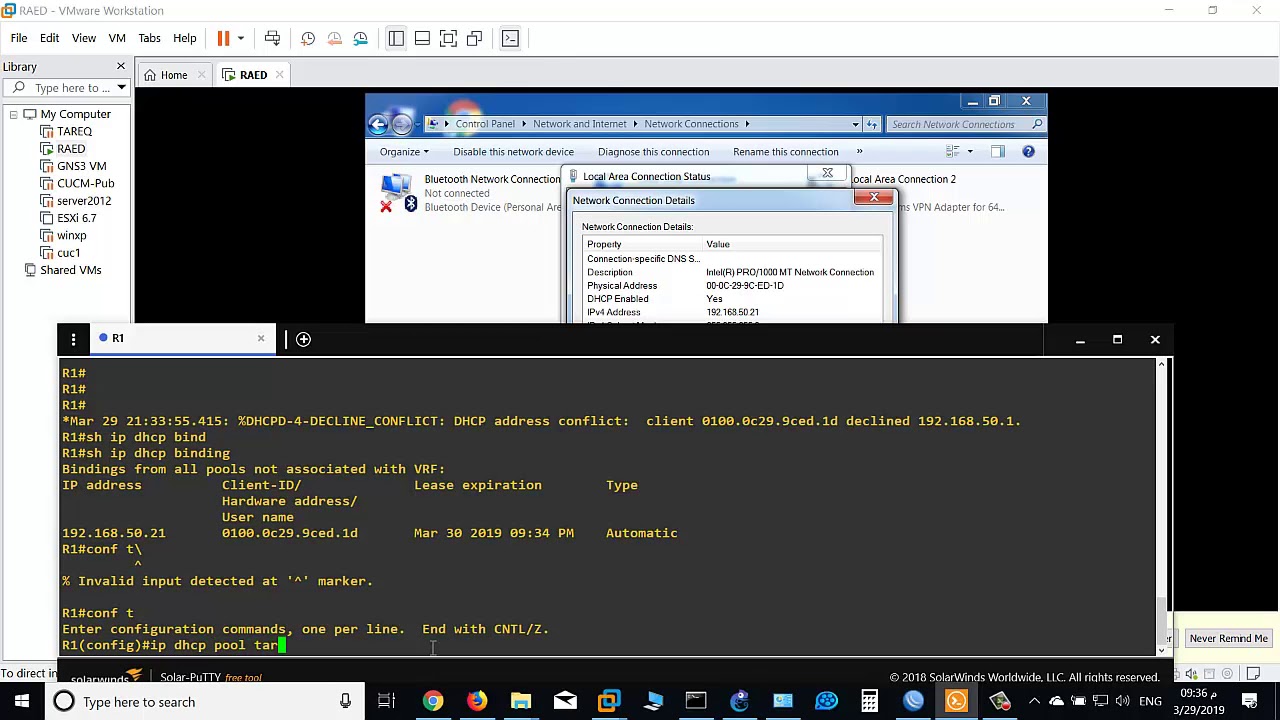Collapse the My Computer tree node
The width and height of the screenshot is (1280, 720).
(x=14, y=114)
